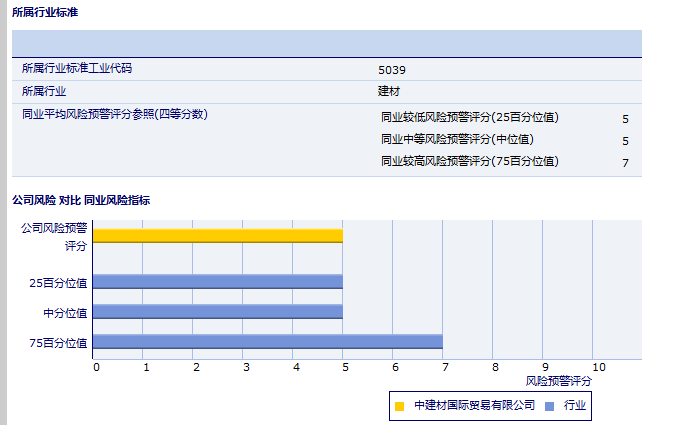Click the yellow legend swatch for 中建材国际贸易有限公司
Screen dimensions: 677x425
399,406
